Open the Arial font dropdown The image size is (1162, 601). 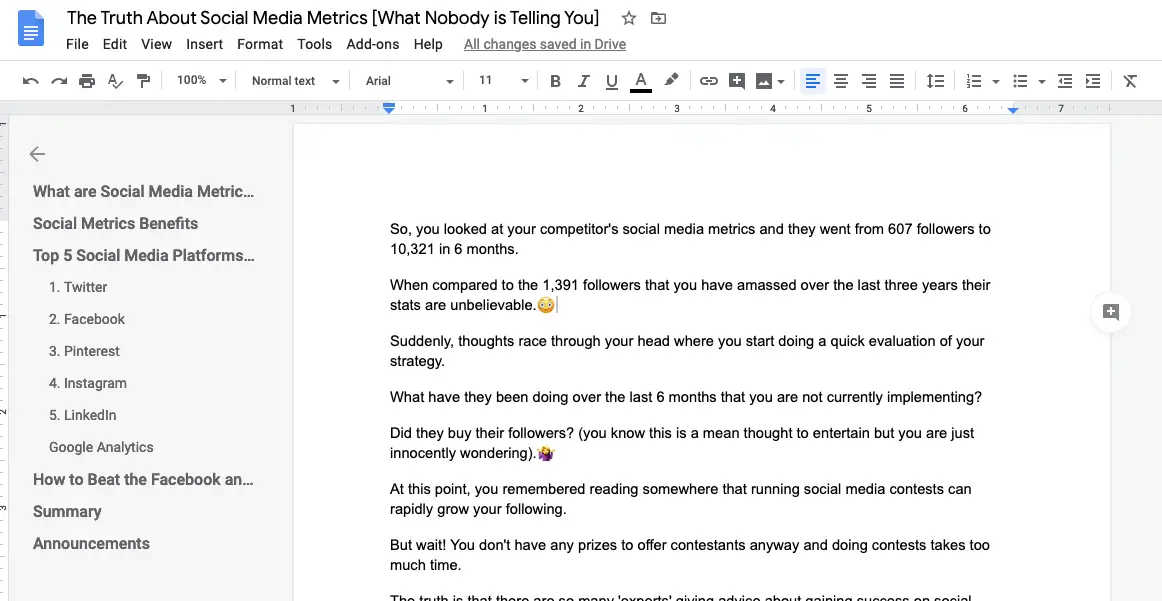tap(409, 81)
